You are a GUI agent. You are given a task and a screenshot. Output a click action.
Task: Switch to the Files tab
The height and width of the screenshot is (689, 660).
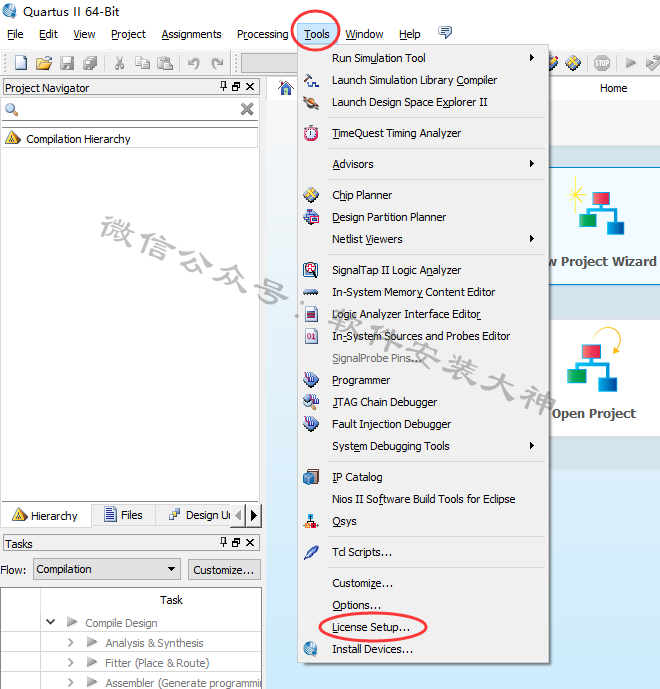(x=123, y=515)
